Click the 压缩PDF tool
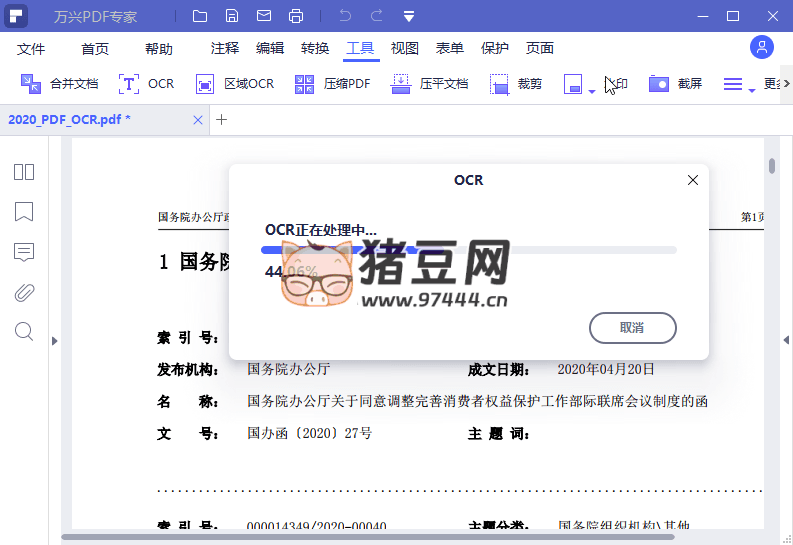 pyautogui.click(x=333, y=84)
